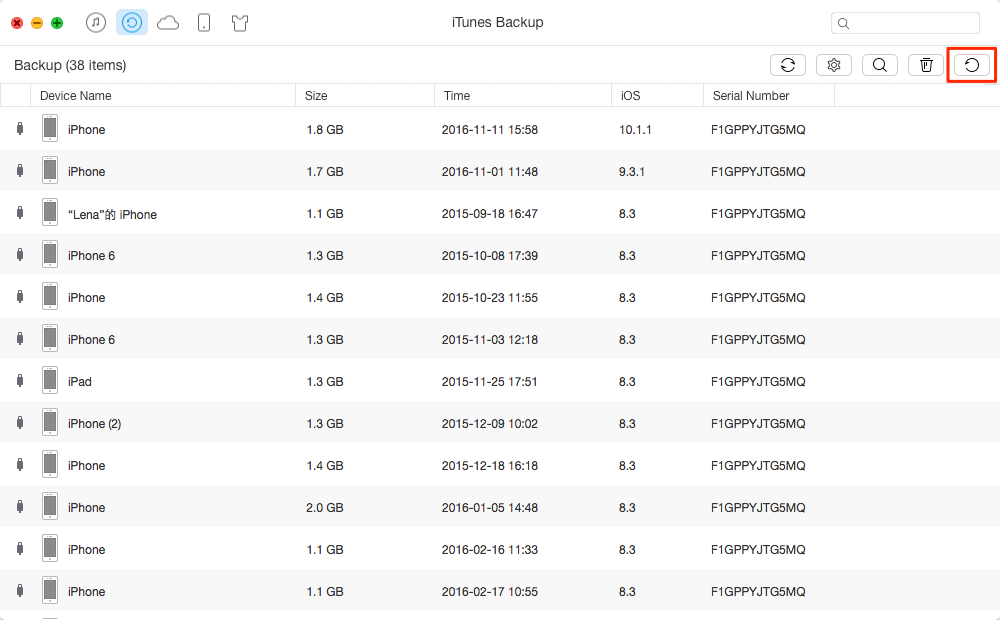This screenshot has height=620, width=1000.
Task: Click the magnifier search backup button
Action: [879, 65]
